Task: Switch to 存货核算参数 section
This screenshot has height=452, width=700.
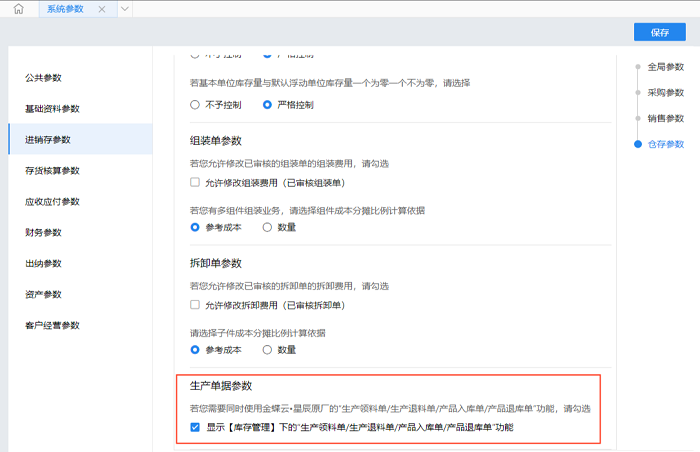Action: click(x=52, y=170)
